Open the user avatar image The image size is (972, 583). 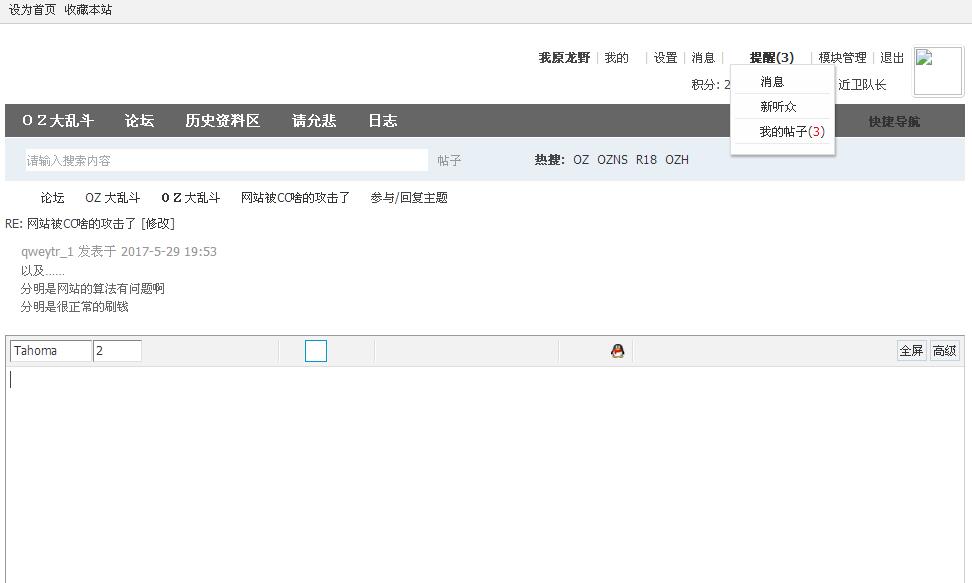(x=938, y=71)
